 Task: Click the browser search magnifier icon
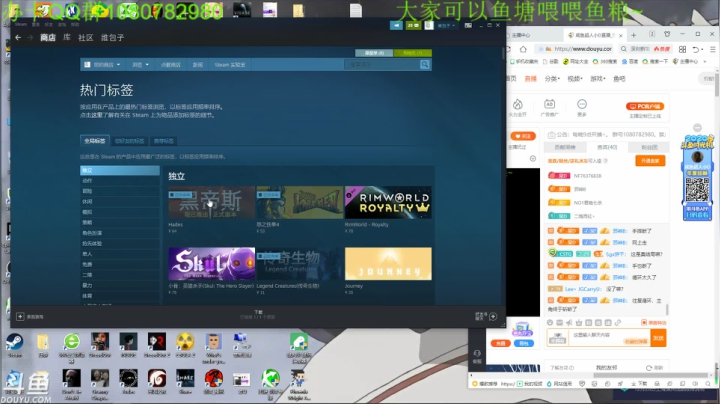(624, 49)
